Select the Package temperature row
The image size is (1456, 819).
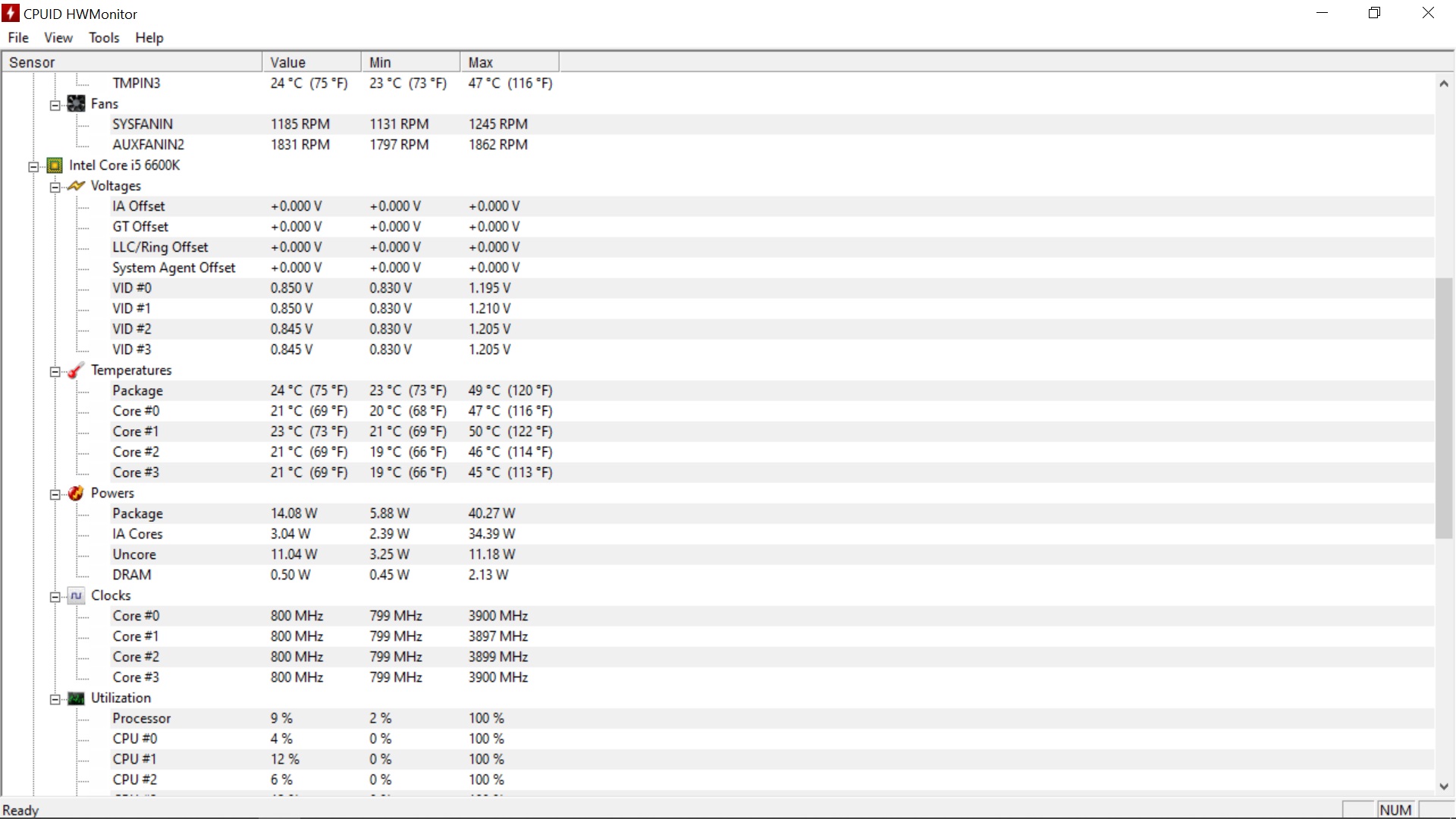click(x=137, y=391)
